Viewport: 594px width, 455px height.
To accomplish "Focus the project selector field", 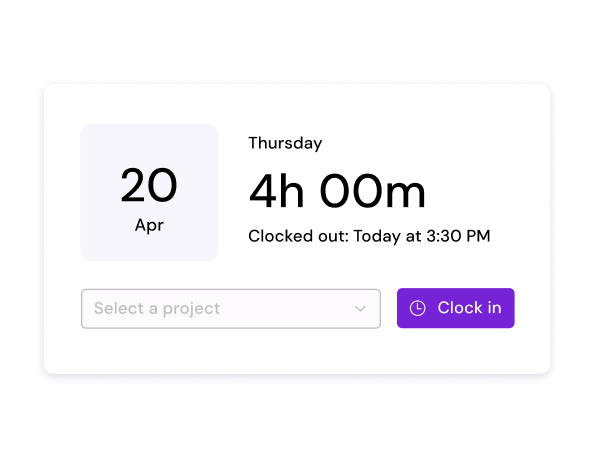I will pos(231,309).
